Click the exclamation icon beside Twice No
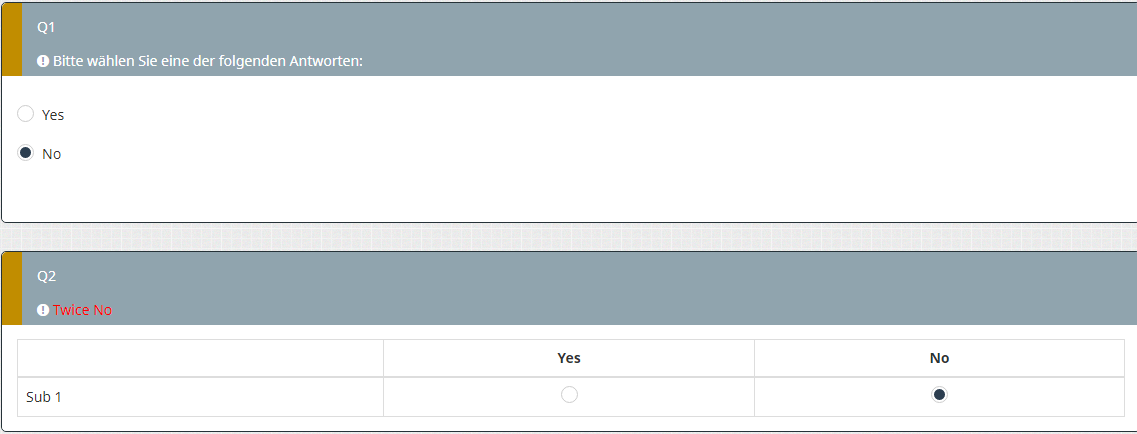Image resolution: width=1137 pixels, height=434 pixels. pyautogui.click(x=43, y=310)
